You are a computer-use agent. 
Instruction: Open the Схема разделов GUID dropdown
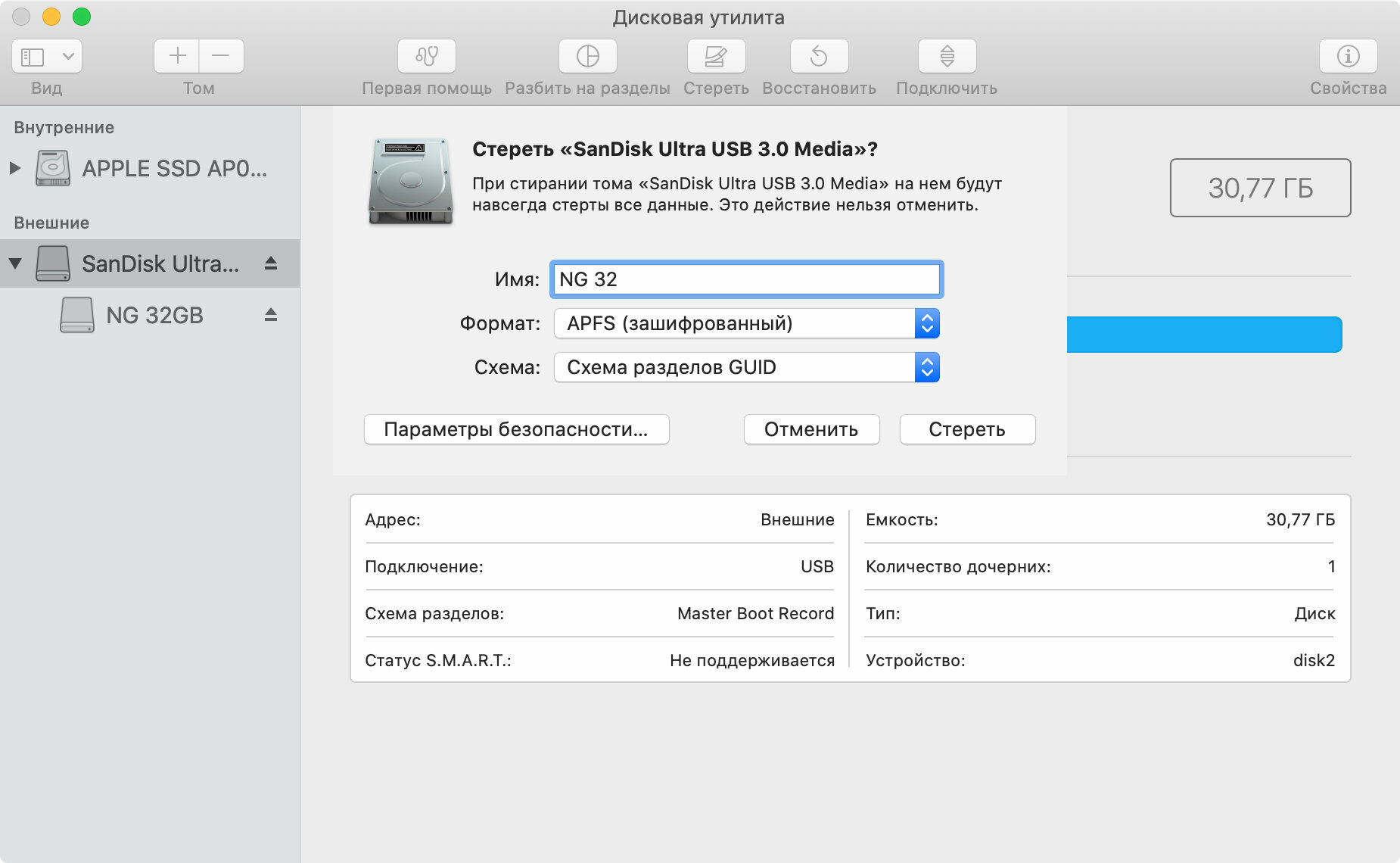(x=746, y=368)
